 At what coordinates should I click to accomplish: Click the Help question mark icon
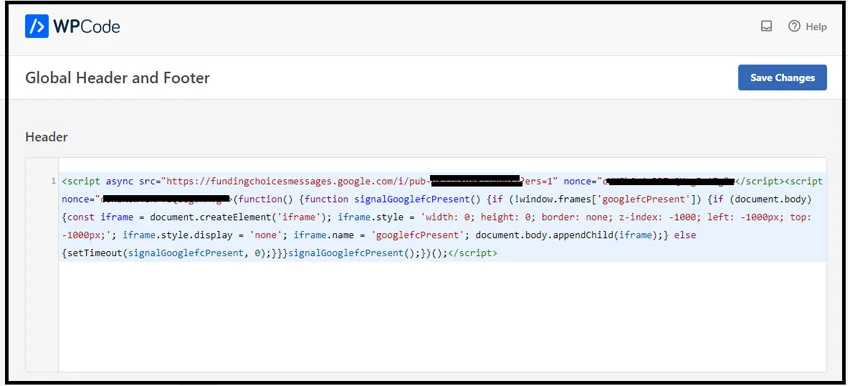click(x=794, y=26)
